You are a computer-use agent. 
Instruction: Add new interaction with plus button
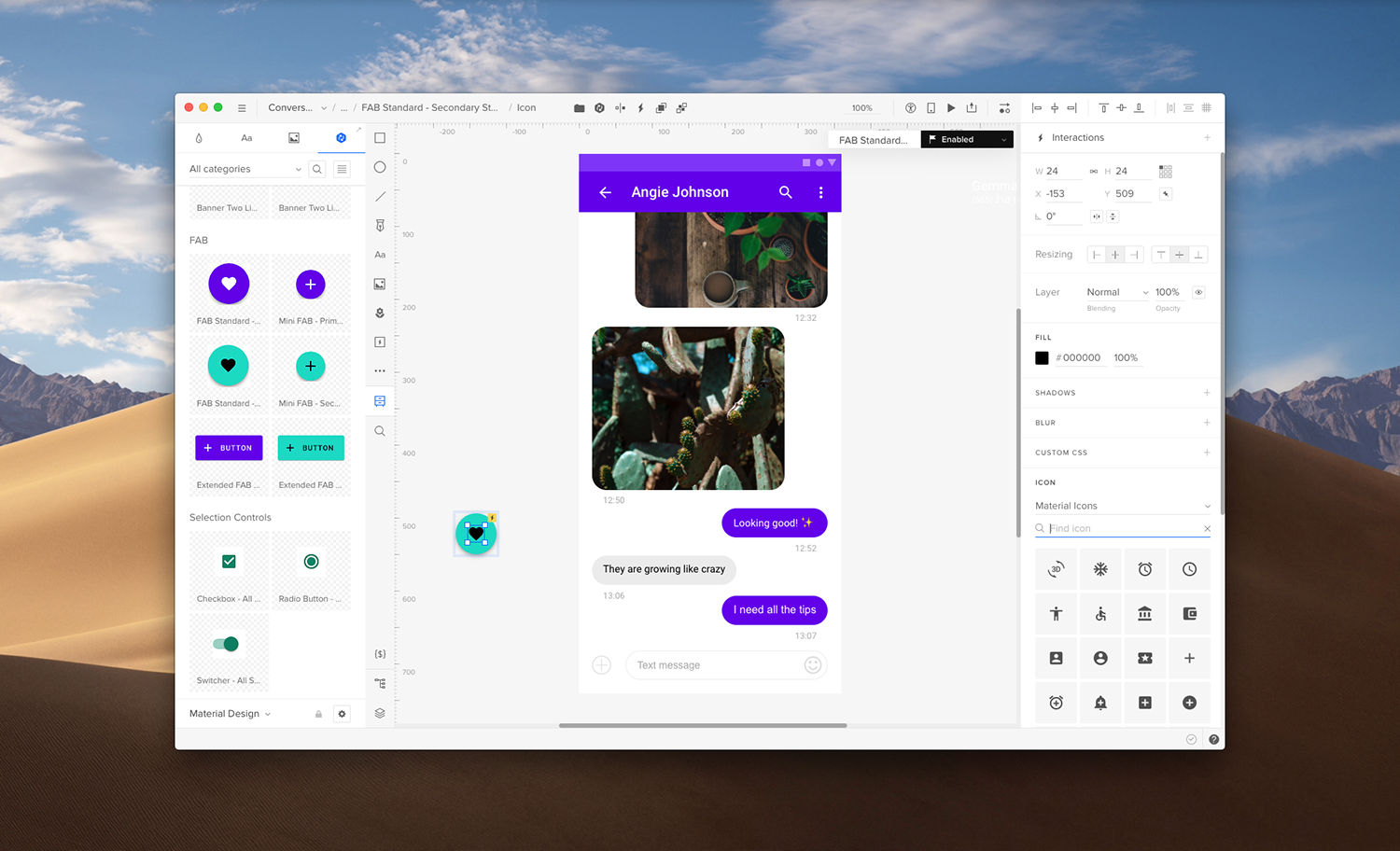[1207, 138]
